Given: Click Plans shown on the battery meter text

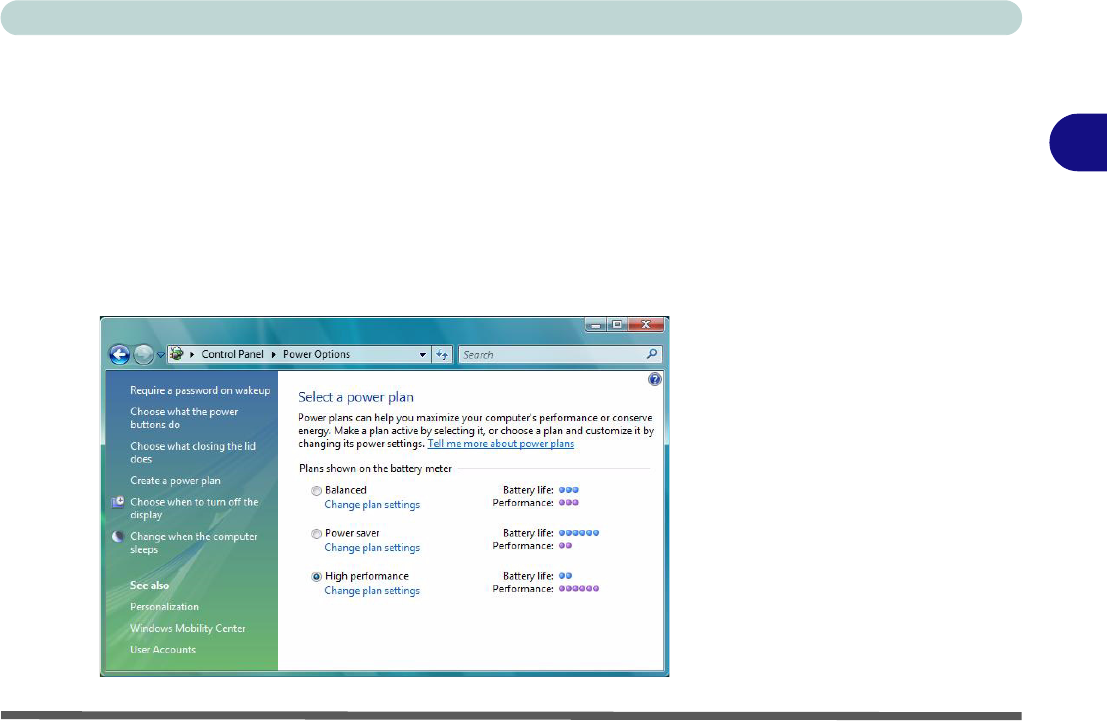Looking at the screenshot, I should (375, 469).
